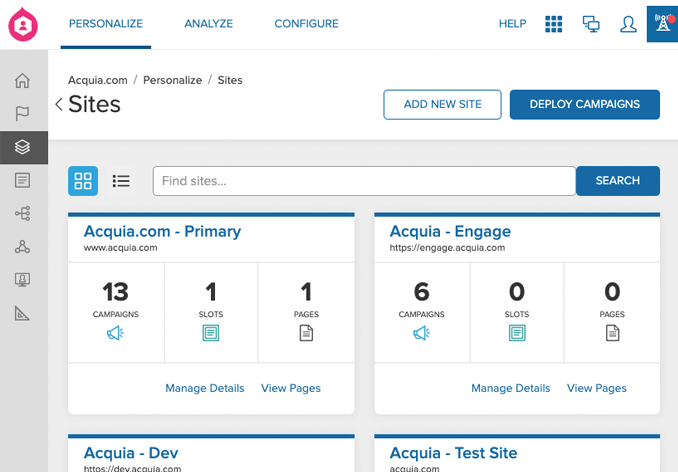The width and height of the screenshot is (678, 472).
Task: Click the slots icon under Acquia - Engage
Action: [x=517, y=334]
